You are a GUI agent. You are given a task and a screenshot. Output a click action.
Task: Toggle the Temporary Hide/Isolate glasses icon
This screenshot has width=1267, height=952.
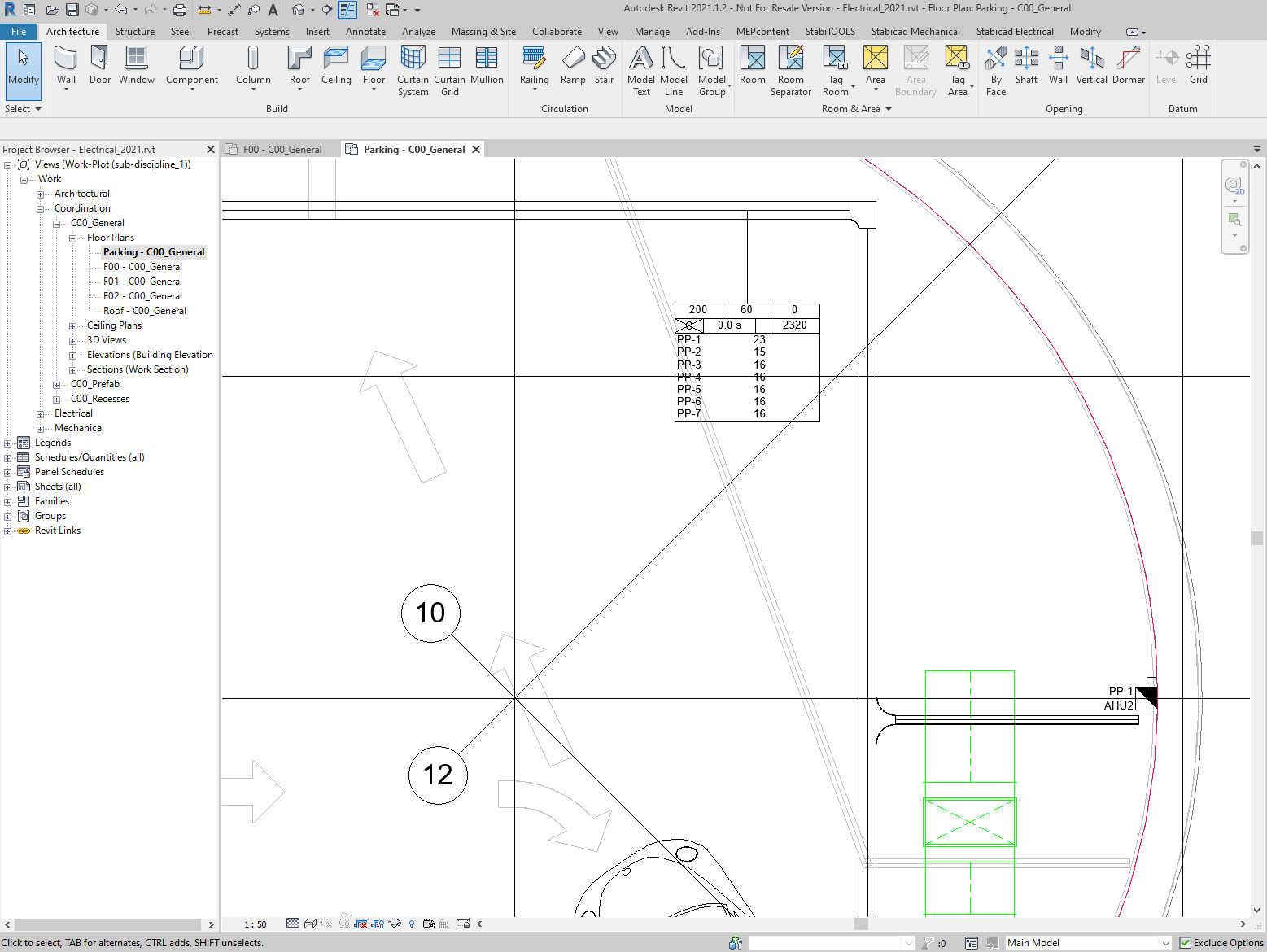pyautogui.click(x=396, y=923)
